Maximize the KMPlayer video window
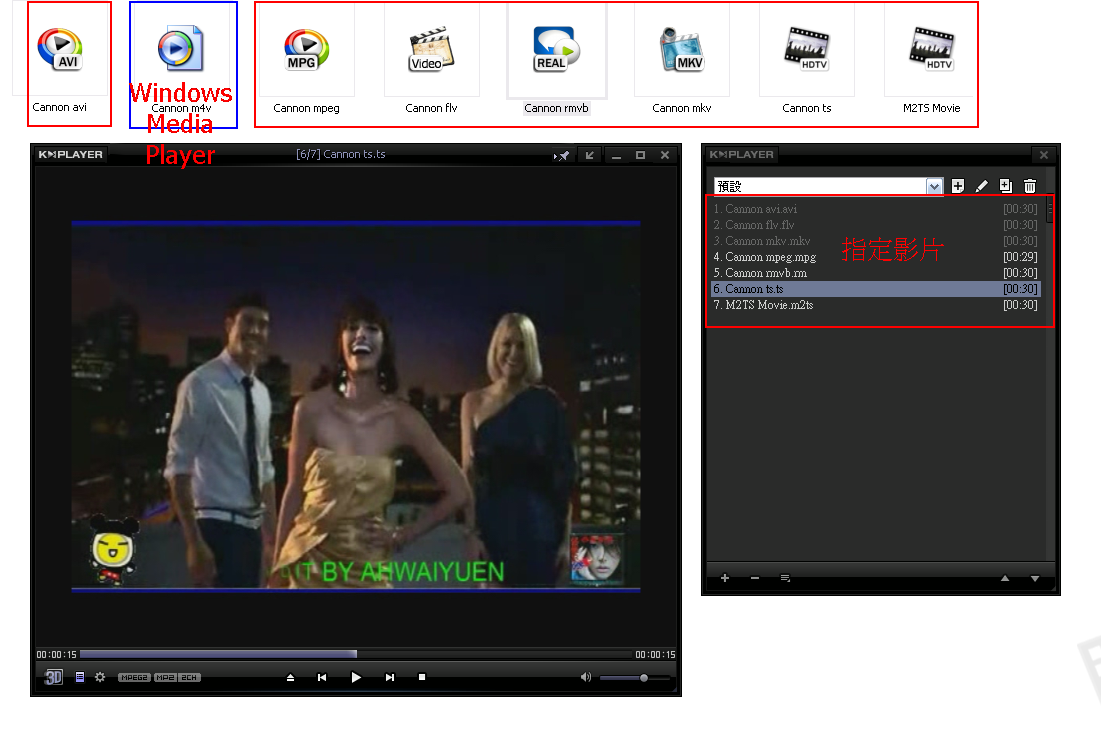The height and width of the screenshot is (732, 1101). (x=640, y=155)
